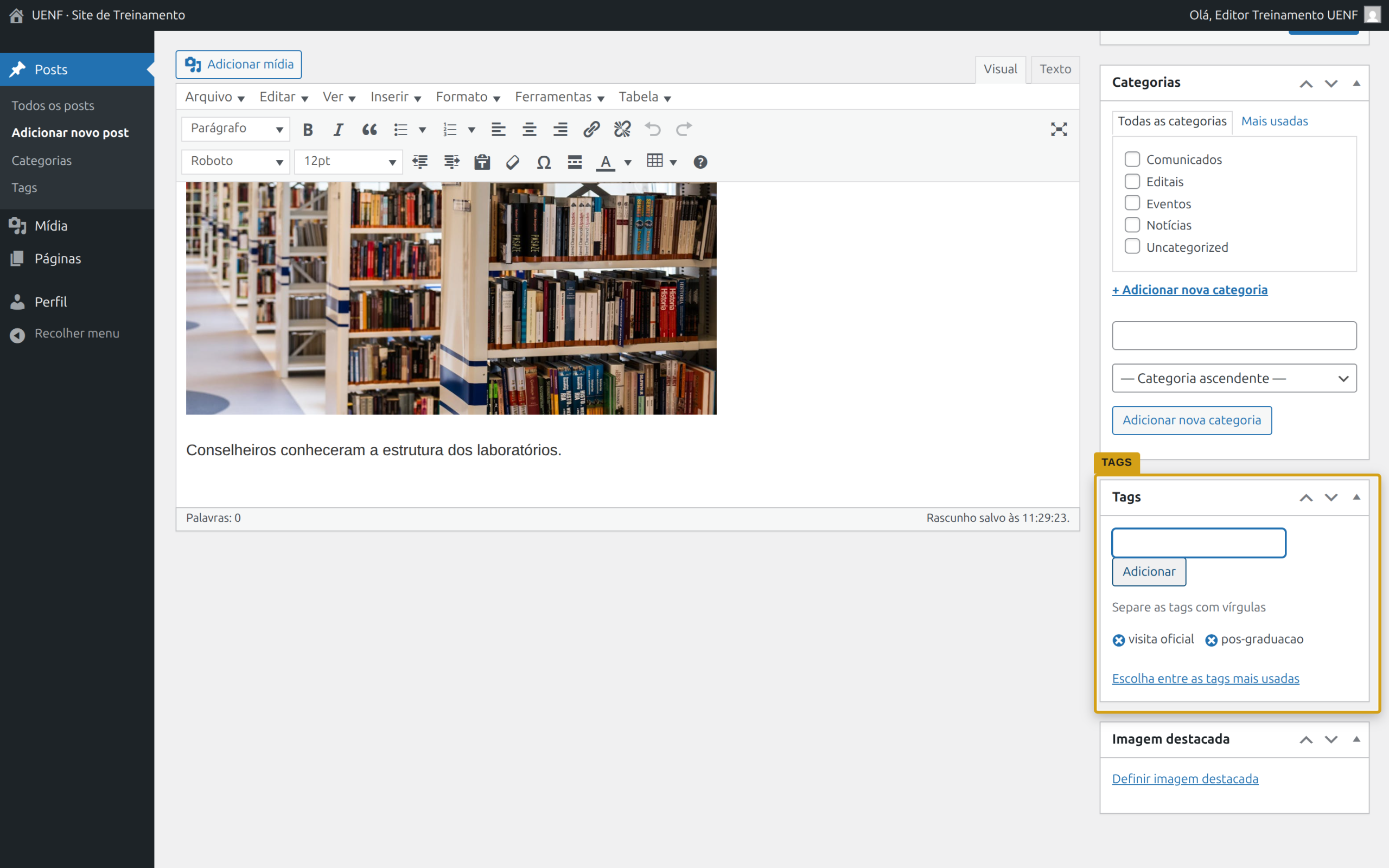Toggle bold formatting in editor toolbar
This screenshot has height=868, width=1389.
pos(308,130)
